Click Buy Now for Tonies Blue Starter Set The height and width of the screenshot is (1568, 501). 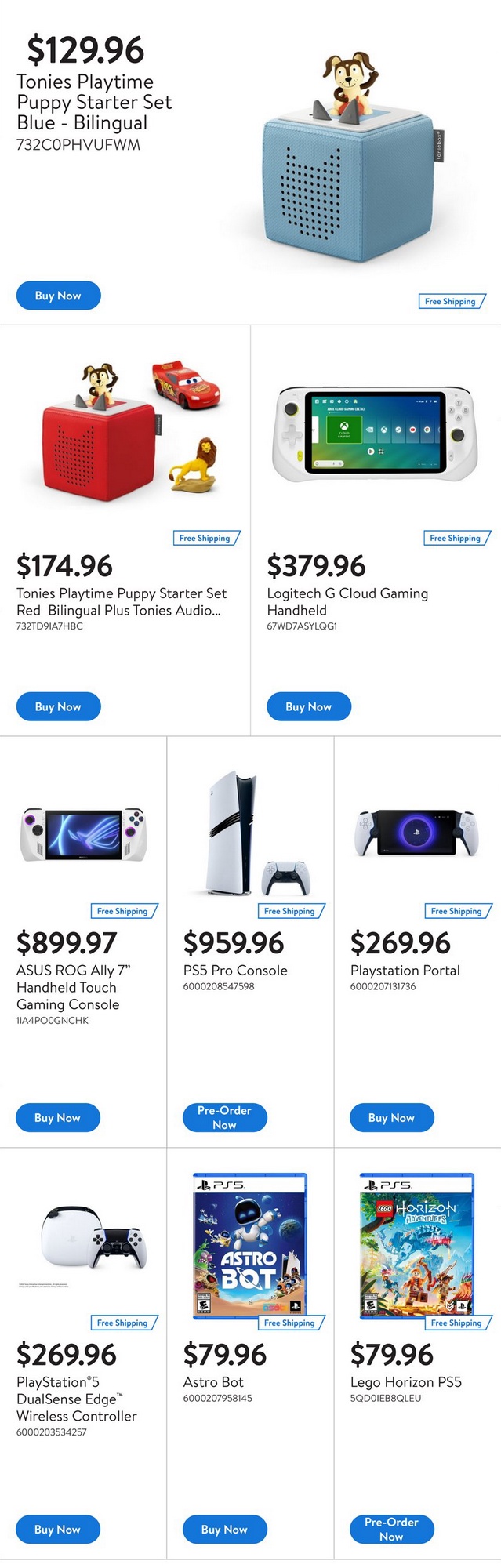[58, 296]
